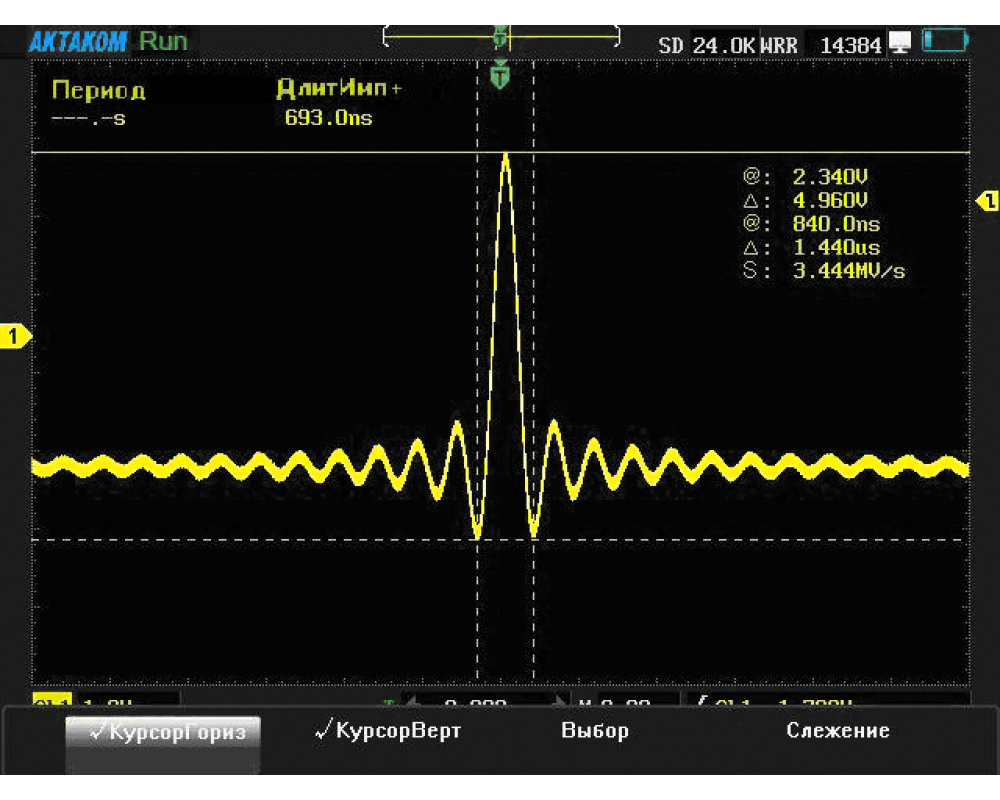This screenshot has width=1000, height=800.
Task: Select the trigger marker inside the memory bar
Action: click(x=501, y=36)
